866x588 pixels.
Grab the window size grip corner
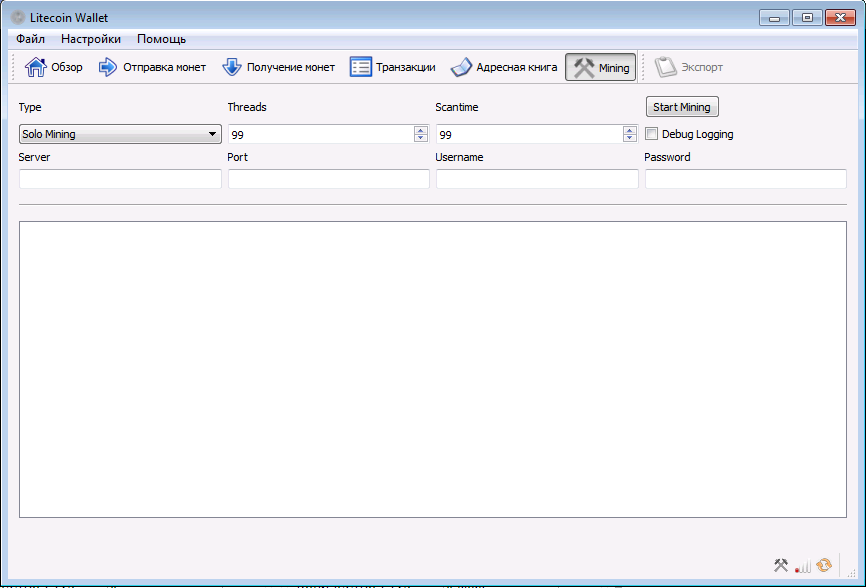(x=852, y=573)
